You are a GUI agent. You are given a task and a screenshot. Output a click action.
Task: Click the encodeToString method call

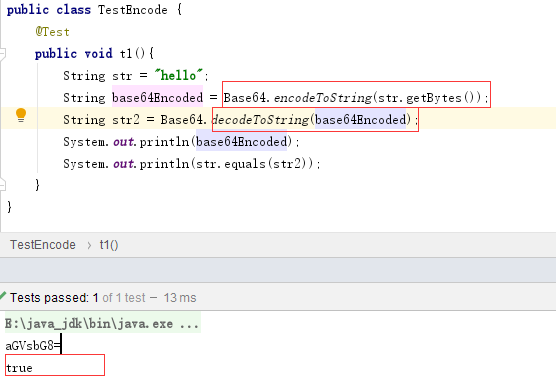pyautogui.click(x=323, y=97)
